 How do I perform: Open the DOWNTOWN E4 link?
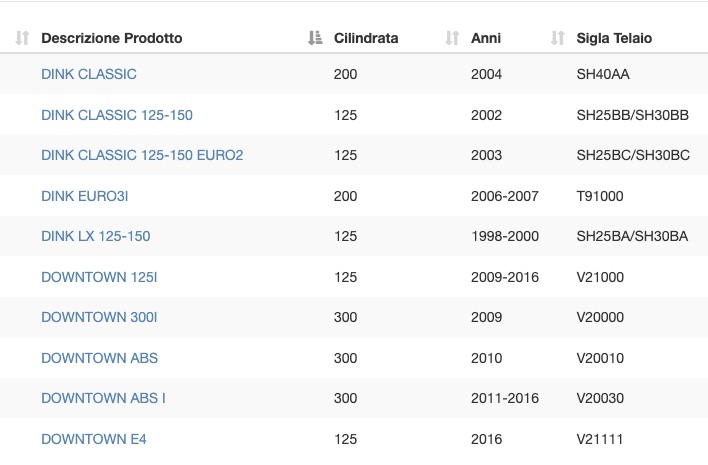tap(93, 439)
